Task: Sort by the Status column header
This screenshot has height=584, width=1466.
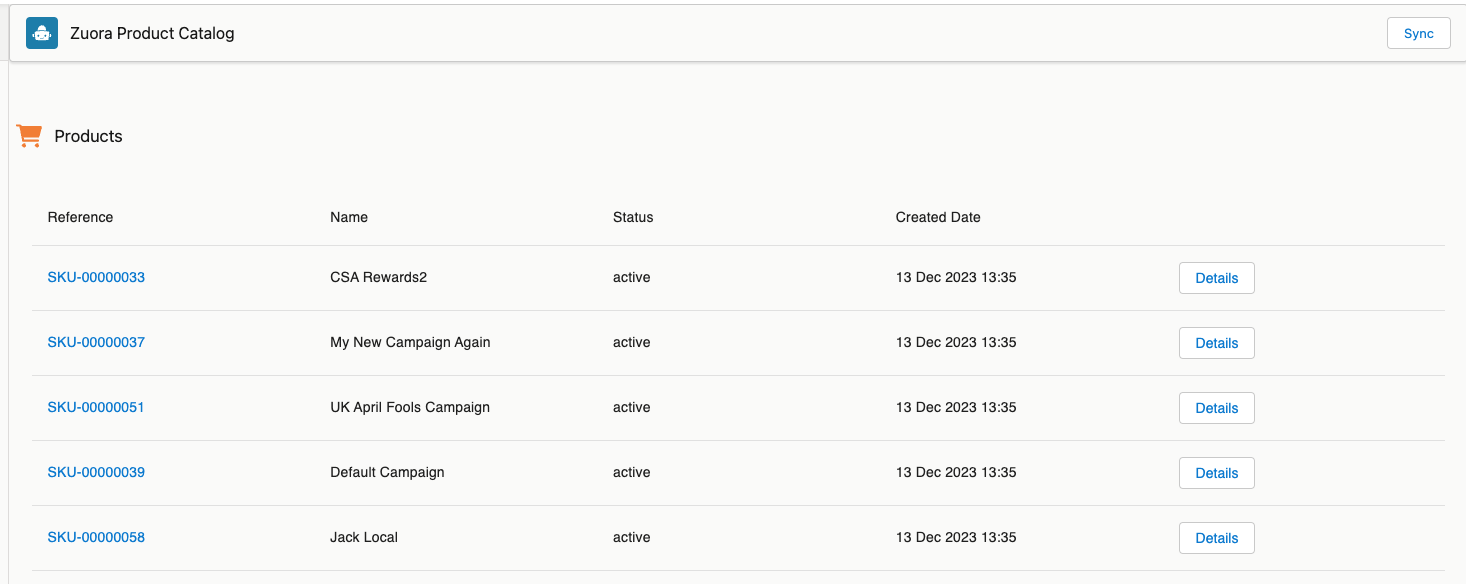Action: (632, 217)
